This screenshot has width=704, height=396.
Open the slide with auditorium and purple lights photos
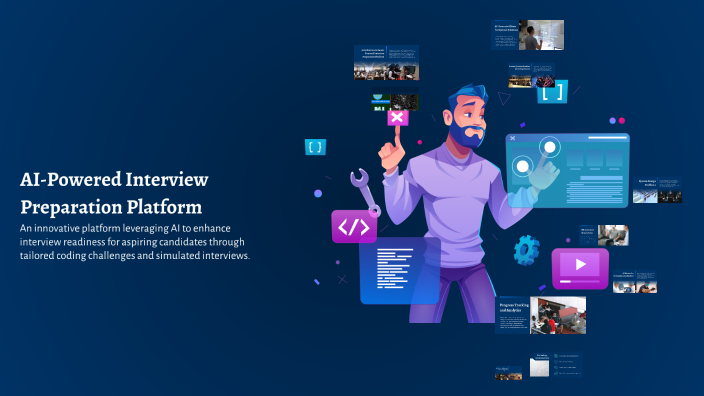(x=531, y=75)
